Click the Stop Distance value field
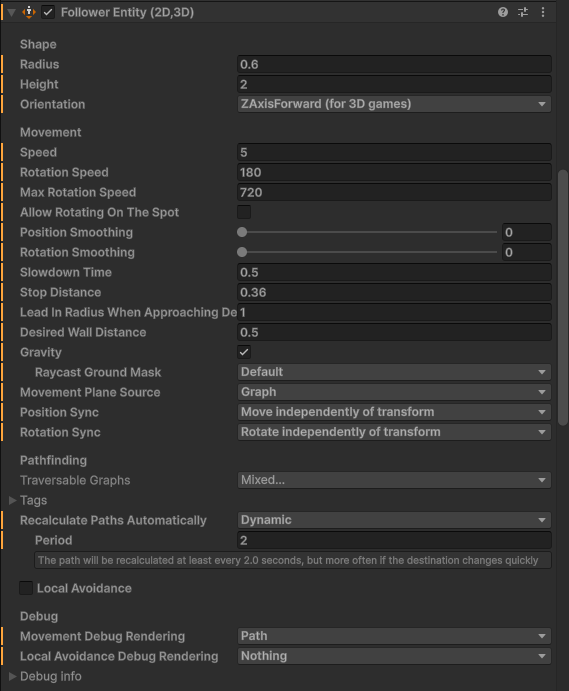This screenshot has height=691, width=569. point(394,292)
